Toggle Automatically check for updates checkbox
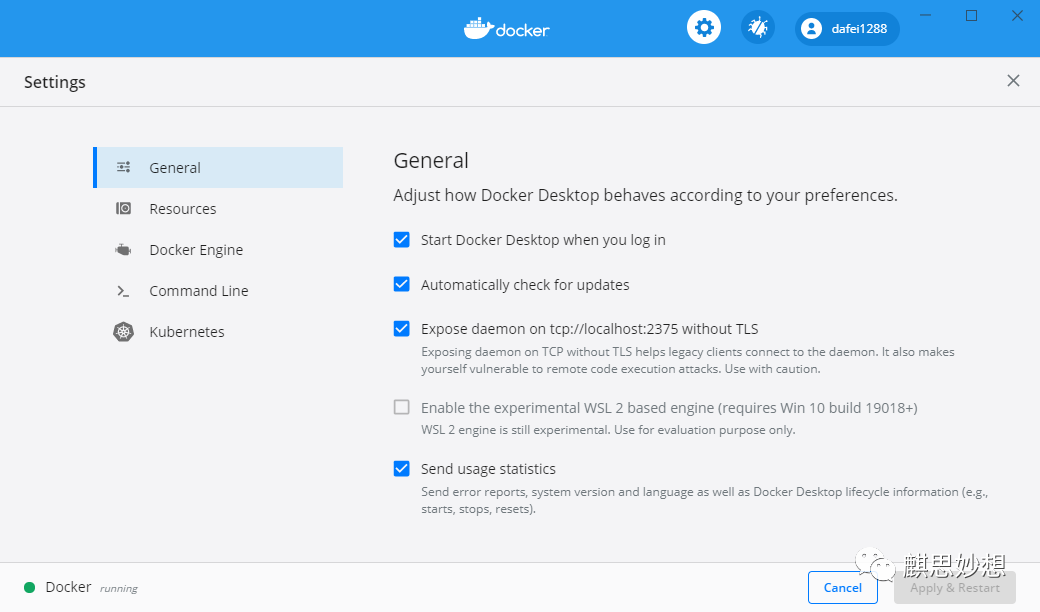This screenshot has width=1040, height=612. [401, 284]
